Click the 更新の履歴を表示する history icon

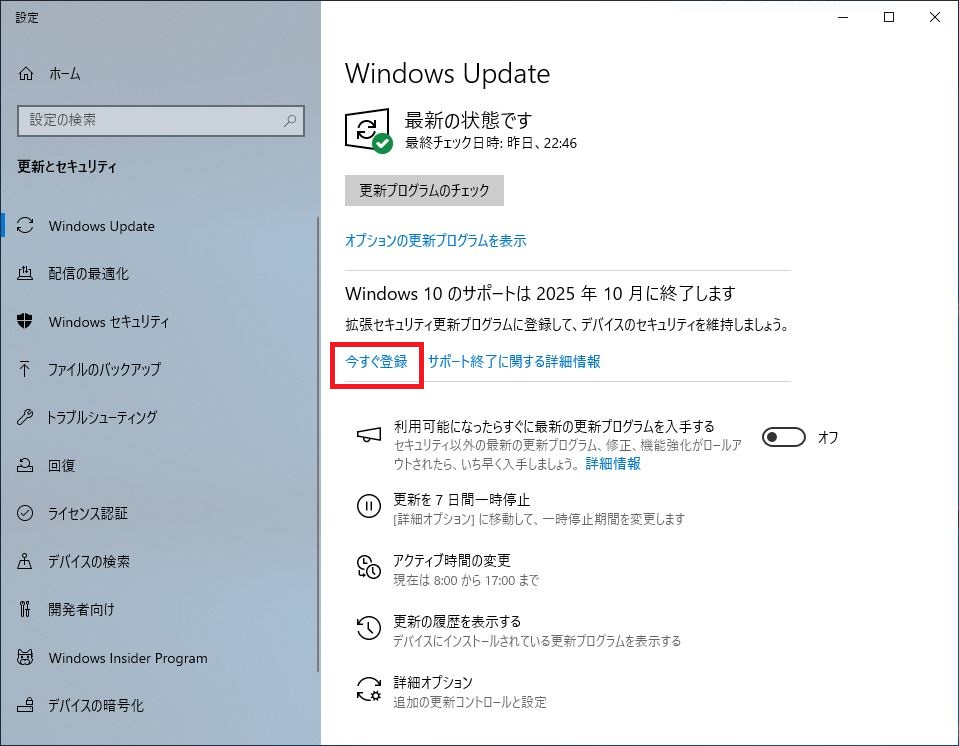(368, 629)
